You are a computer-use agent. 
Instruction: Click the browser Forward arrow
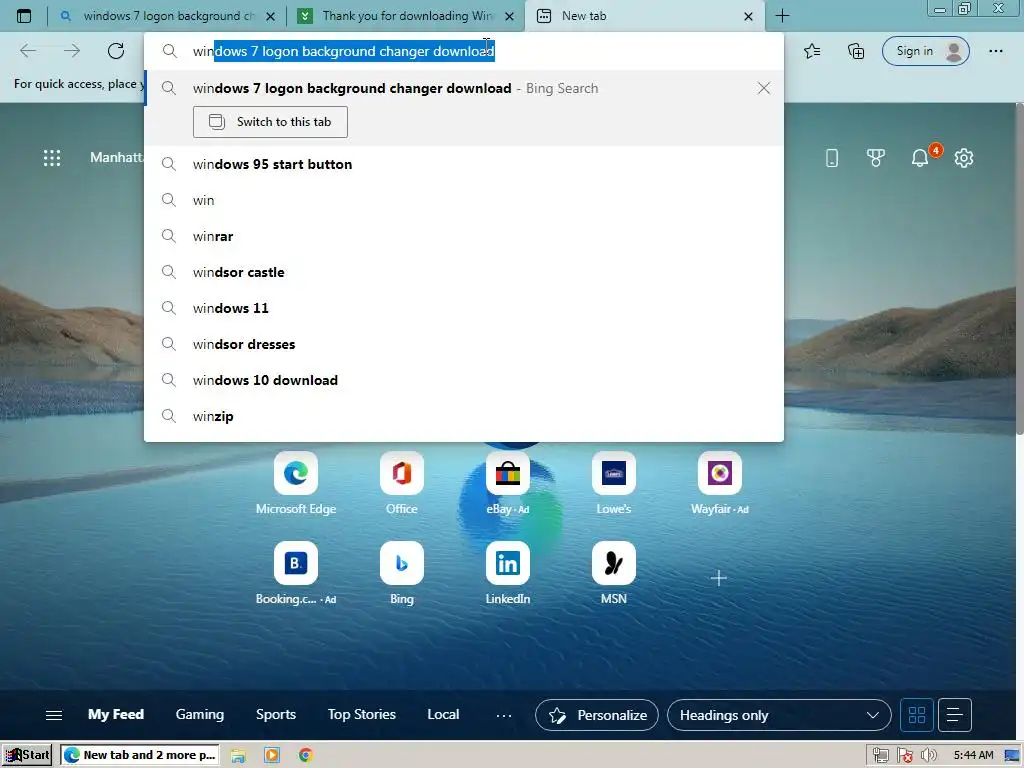(72, 51)
